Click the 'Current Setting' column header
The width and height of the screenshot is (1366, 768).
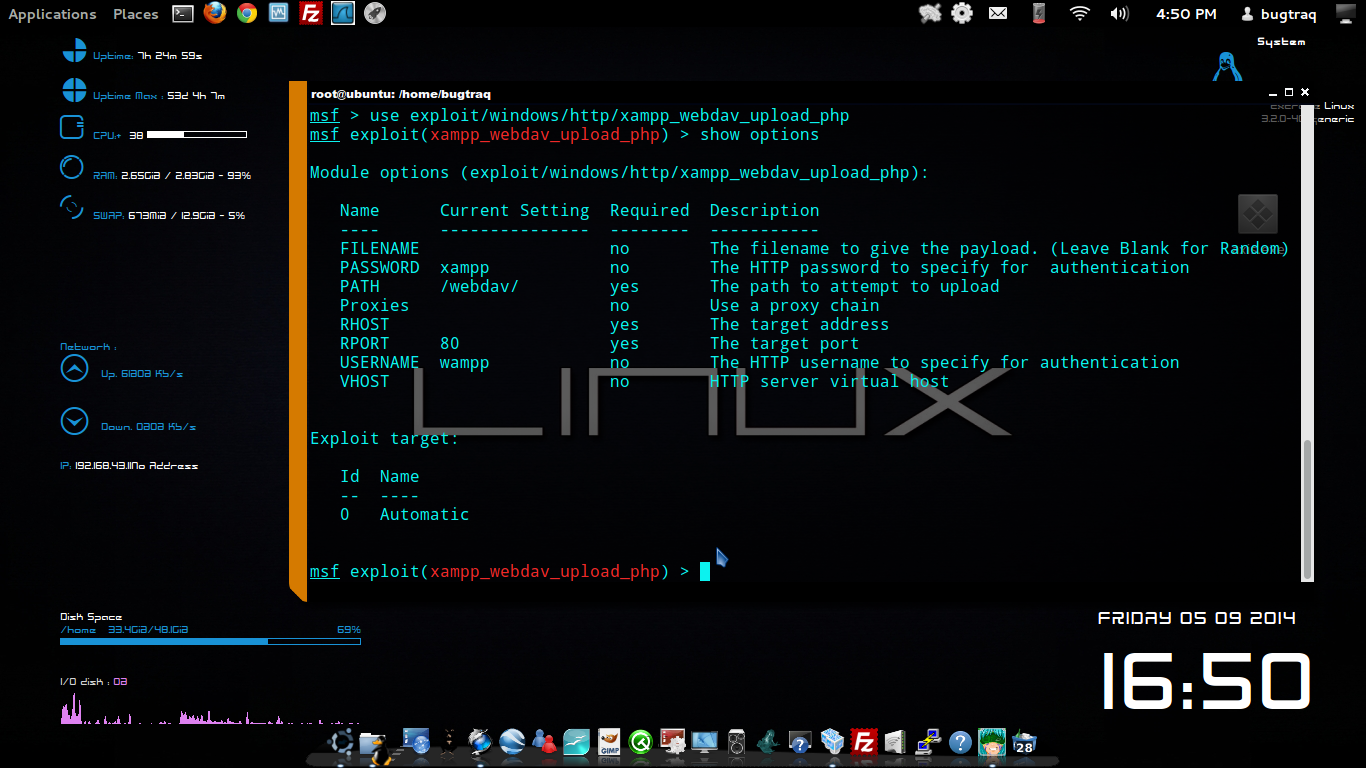(515, 210)
